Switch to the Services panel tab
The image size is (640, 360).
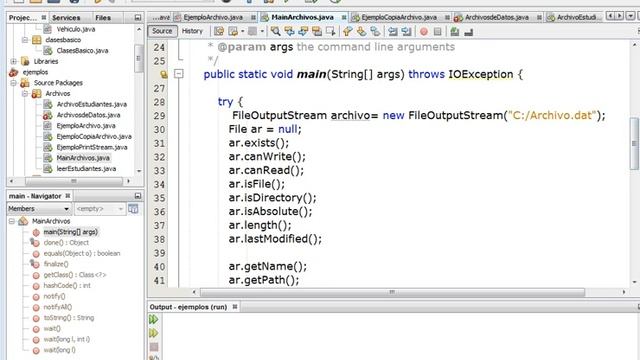coord(66,18)
